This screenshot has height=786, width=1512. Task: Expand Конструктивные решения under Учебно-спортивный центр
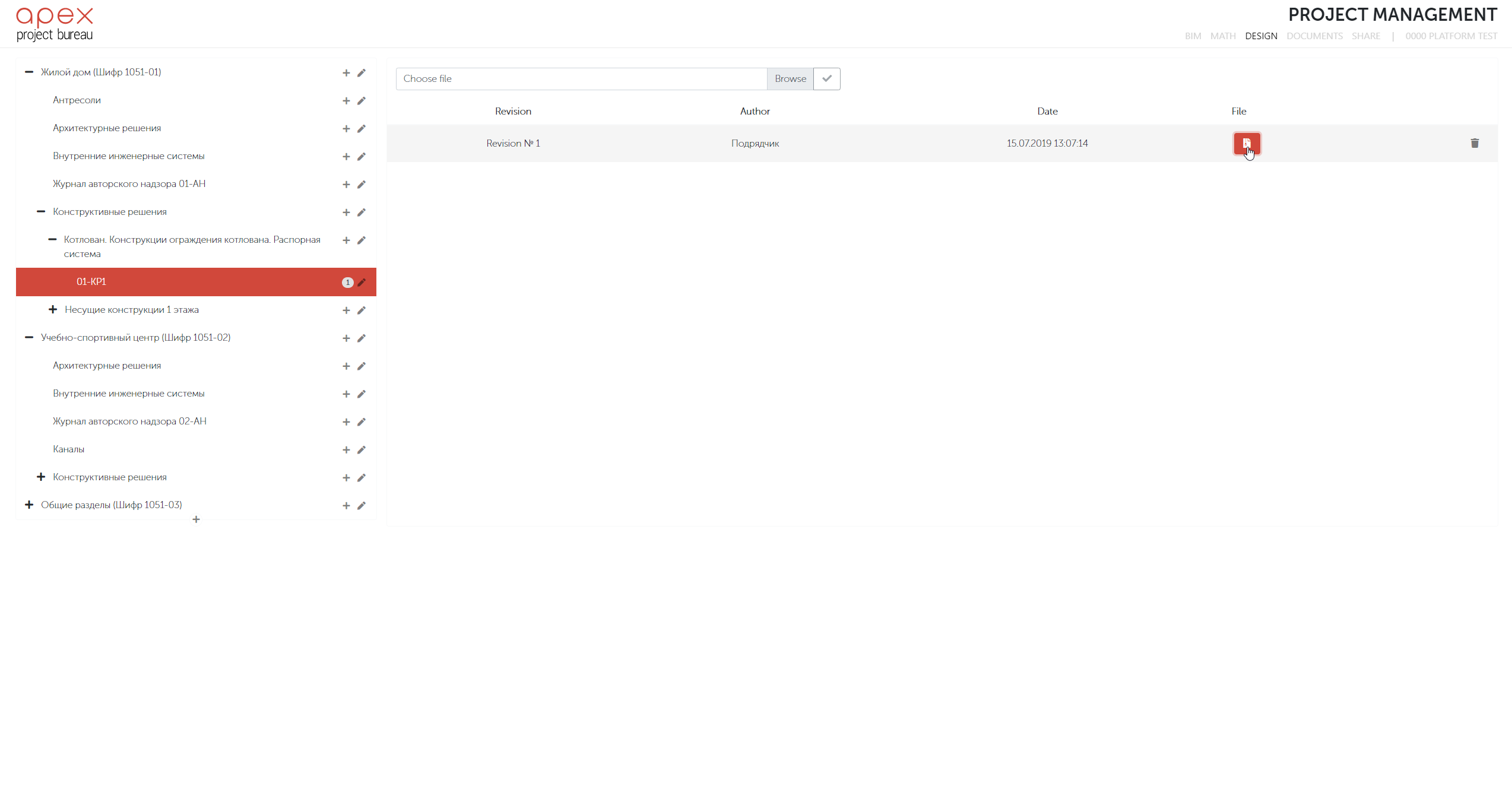coord(41,477)
